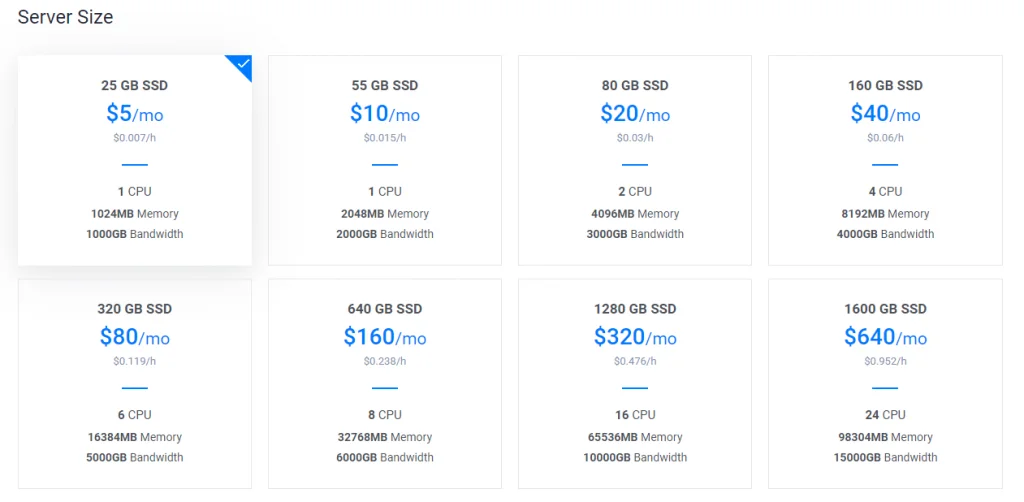Click the $640/mo price label
Screen dimensions: 1024x502
[x=885, y=337]
